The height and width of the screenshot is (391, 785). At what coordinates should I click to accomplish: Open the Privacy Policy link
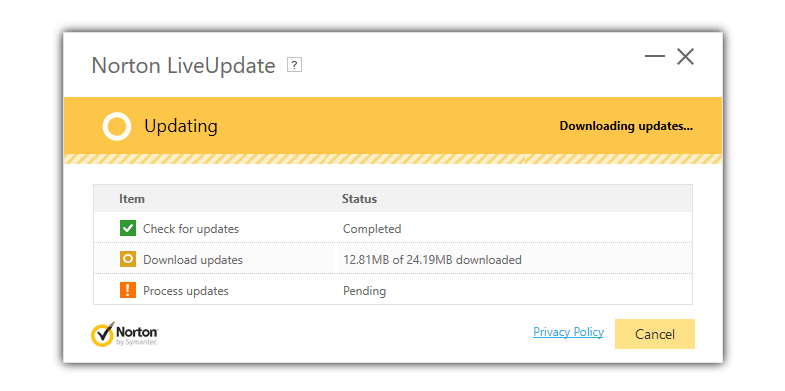click(568, 332)
